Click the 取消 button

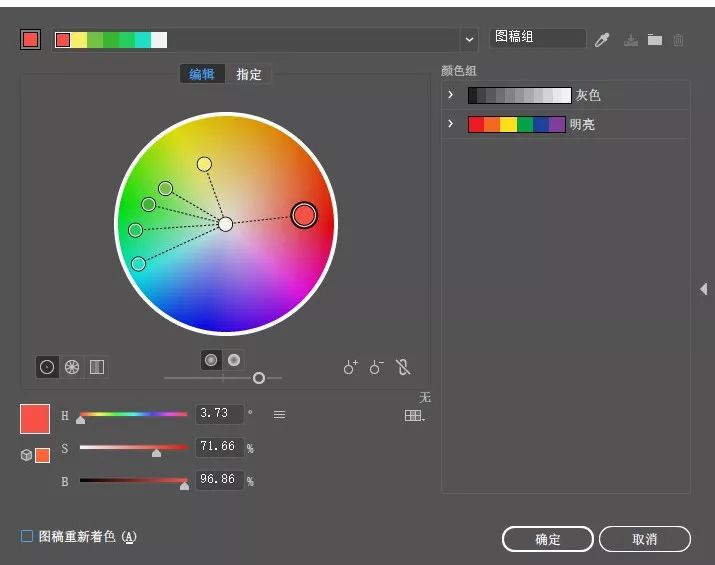645,539
